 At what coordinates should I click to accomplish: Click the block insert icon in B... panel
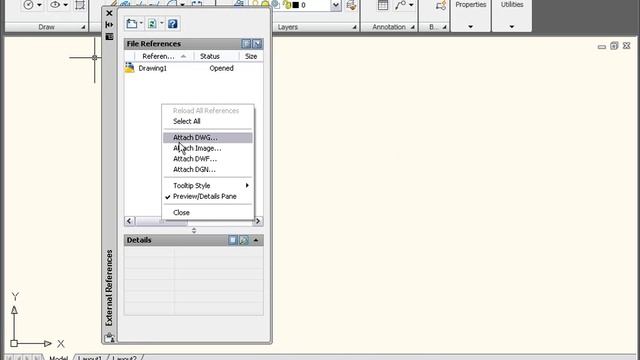coord(440,5)
